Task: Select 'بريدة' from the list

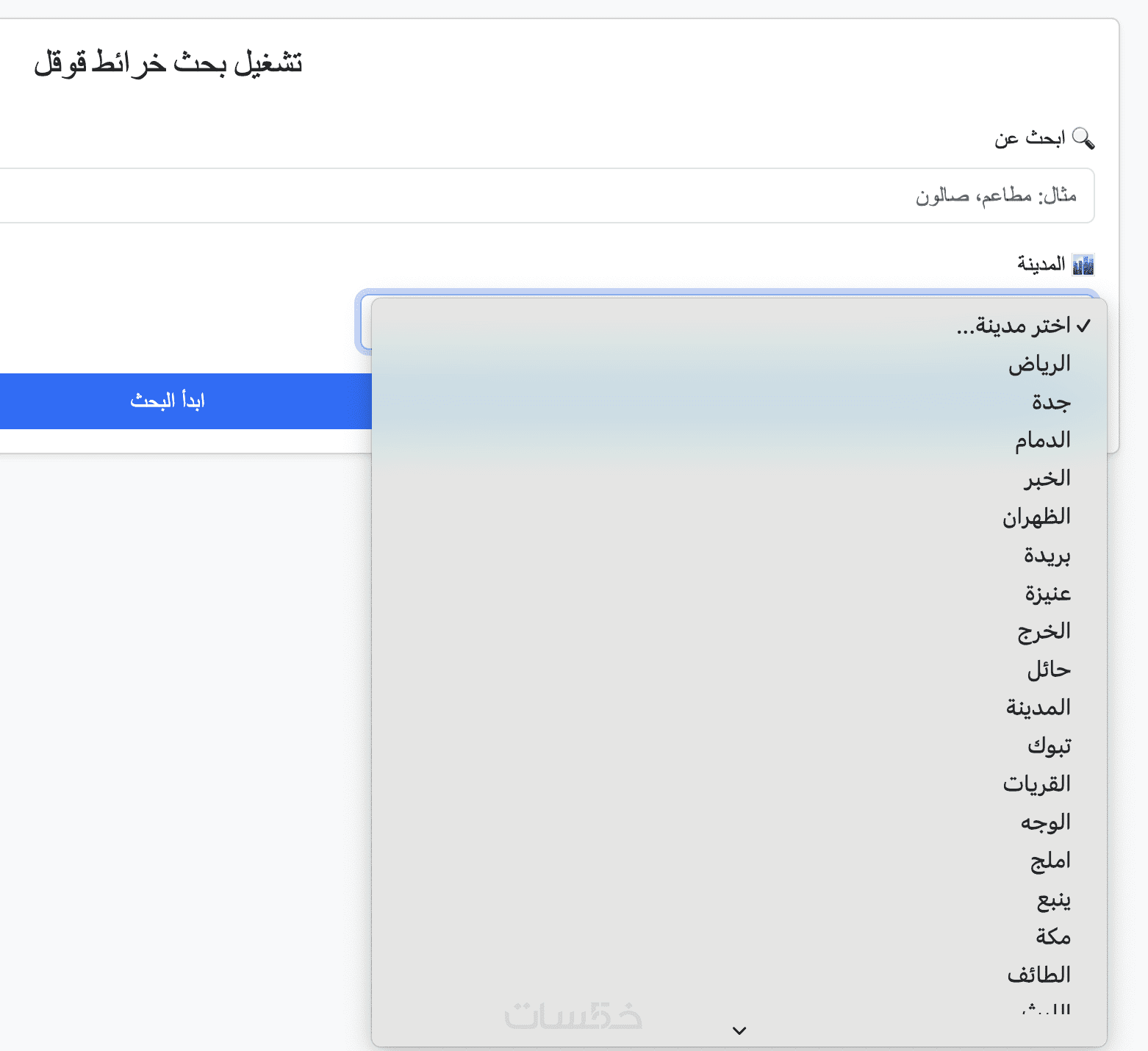Action: (x=1047, y=555)
